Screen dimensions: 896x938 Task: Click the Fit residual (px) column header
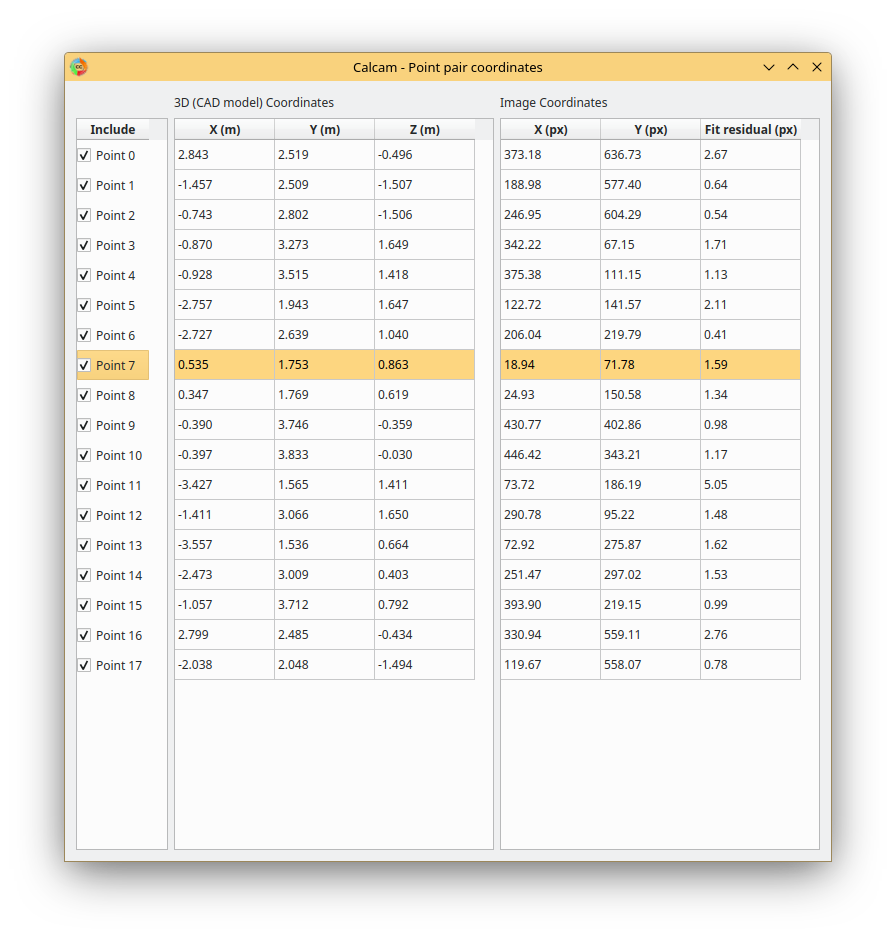(749, 129)
